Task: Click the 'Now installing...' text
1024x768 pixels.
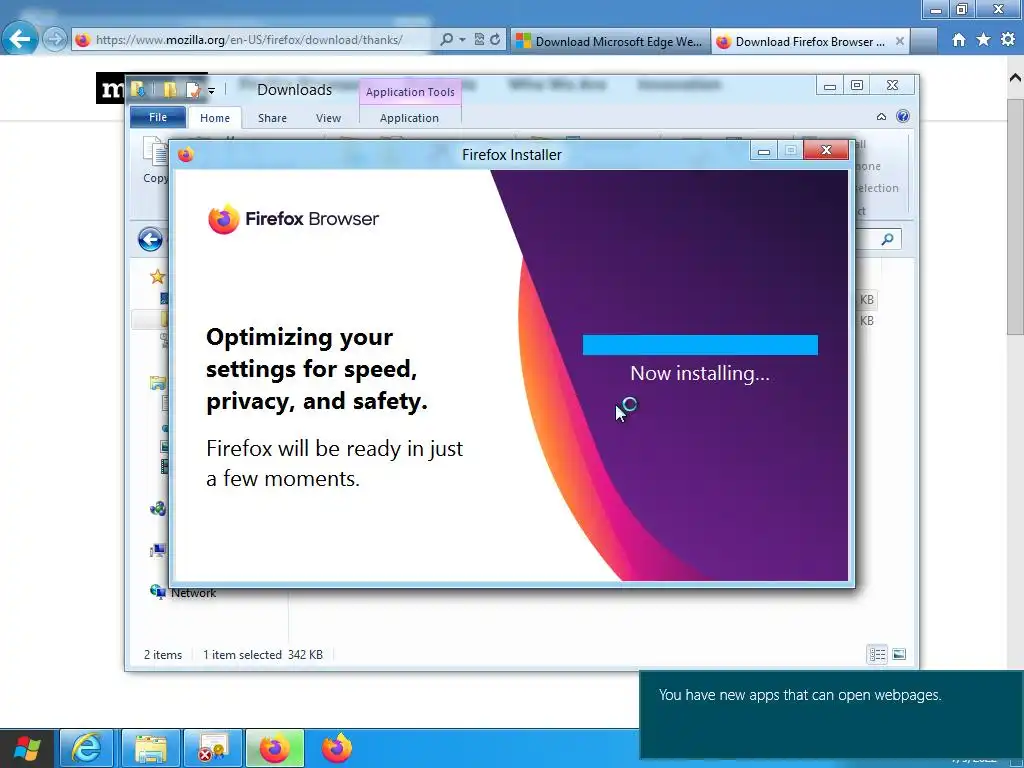Action: click(x=700, y=373)
